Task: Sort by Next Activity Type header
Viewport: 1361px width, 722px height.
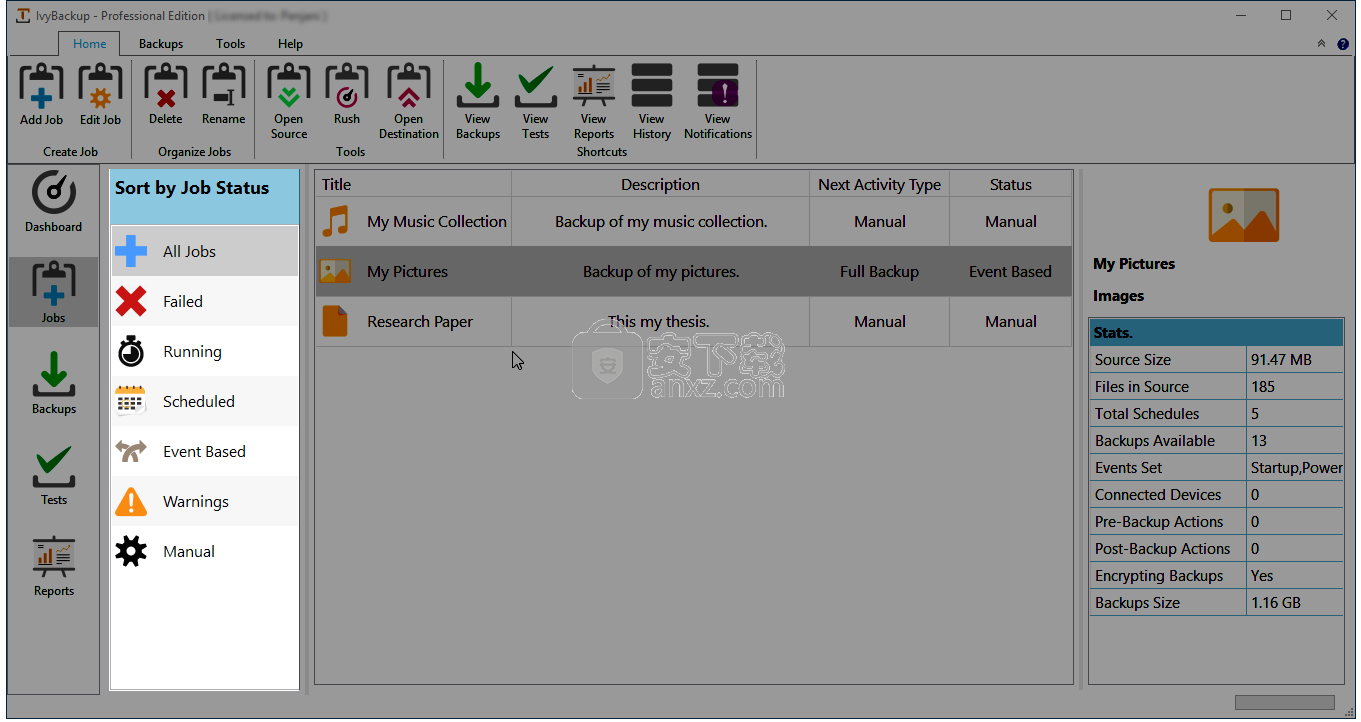Action: (879, 184)
